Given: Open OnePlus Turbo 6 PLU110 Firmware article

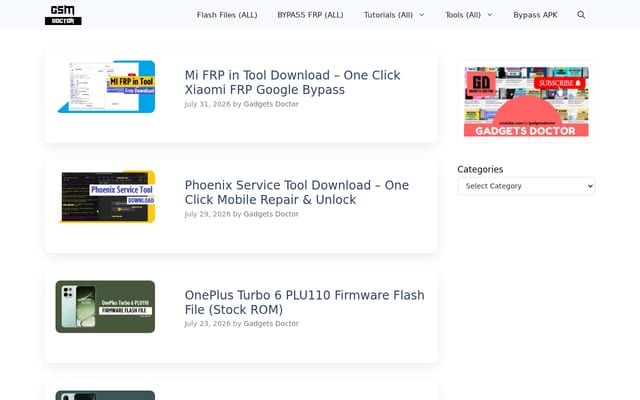Looking at the screenshot, I should [x=304, y=302].
